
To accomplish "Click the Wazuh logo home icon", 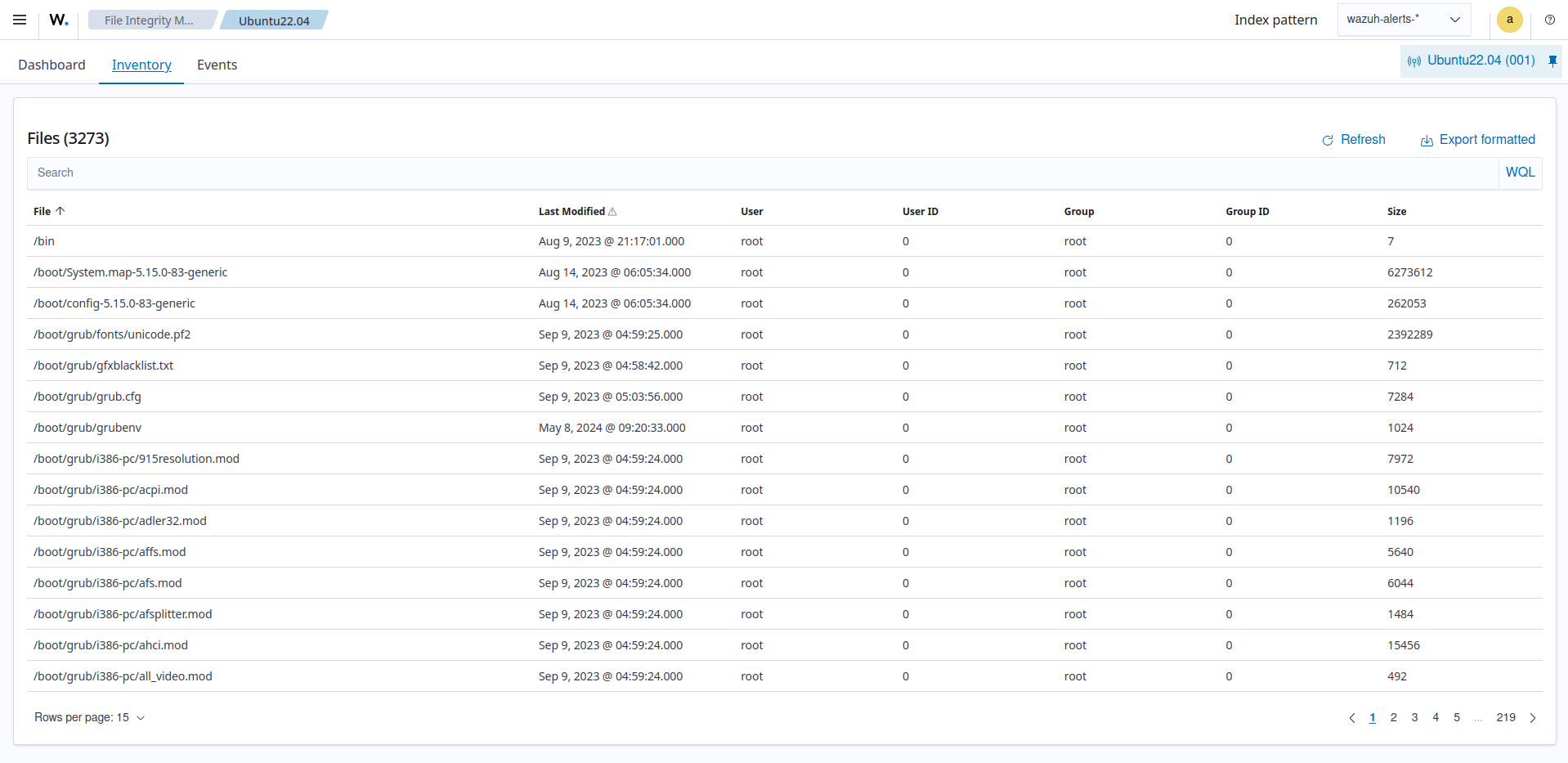I will [x=59, y=20].
